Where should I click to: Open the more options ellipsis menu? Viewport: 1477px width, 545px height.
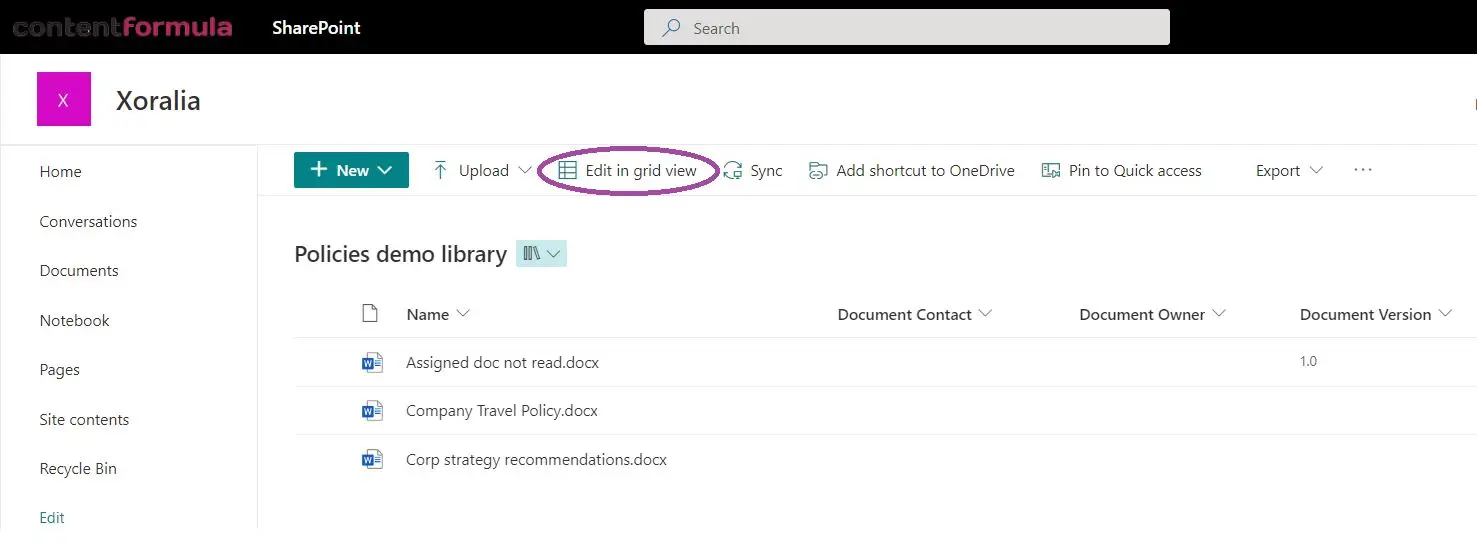tap(1363, 170)
